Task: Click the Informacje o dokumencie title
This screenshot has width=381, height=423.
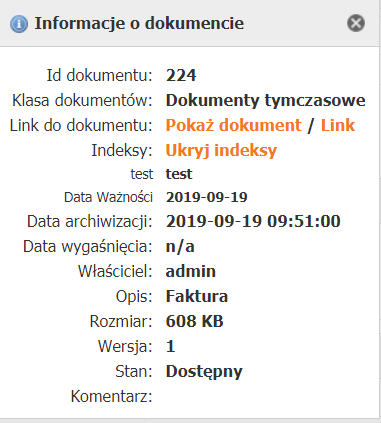Action: pos(139,23)
